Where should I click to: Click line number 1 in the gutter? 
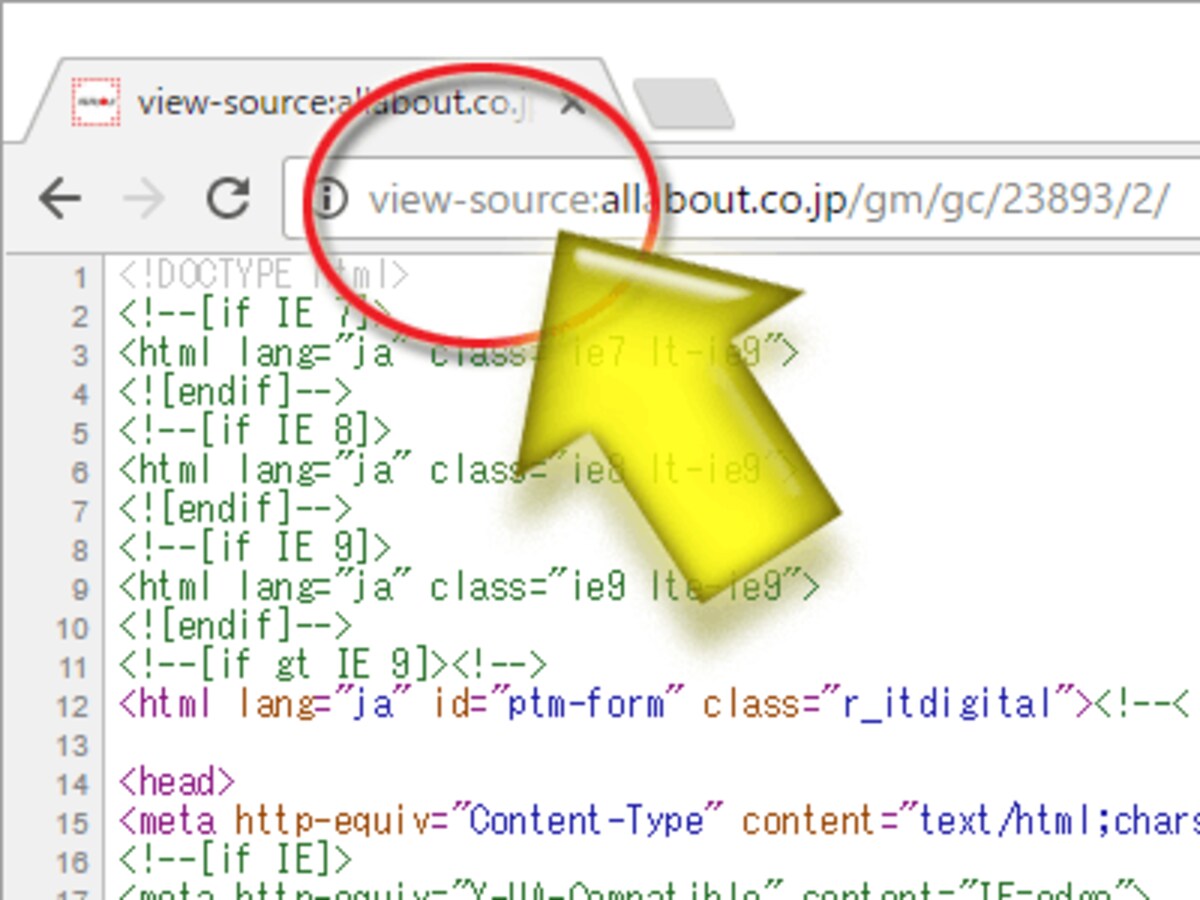(x=80, y=278)
